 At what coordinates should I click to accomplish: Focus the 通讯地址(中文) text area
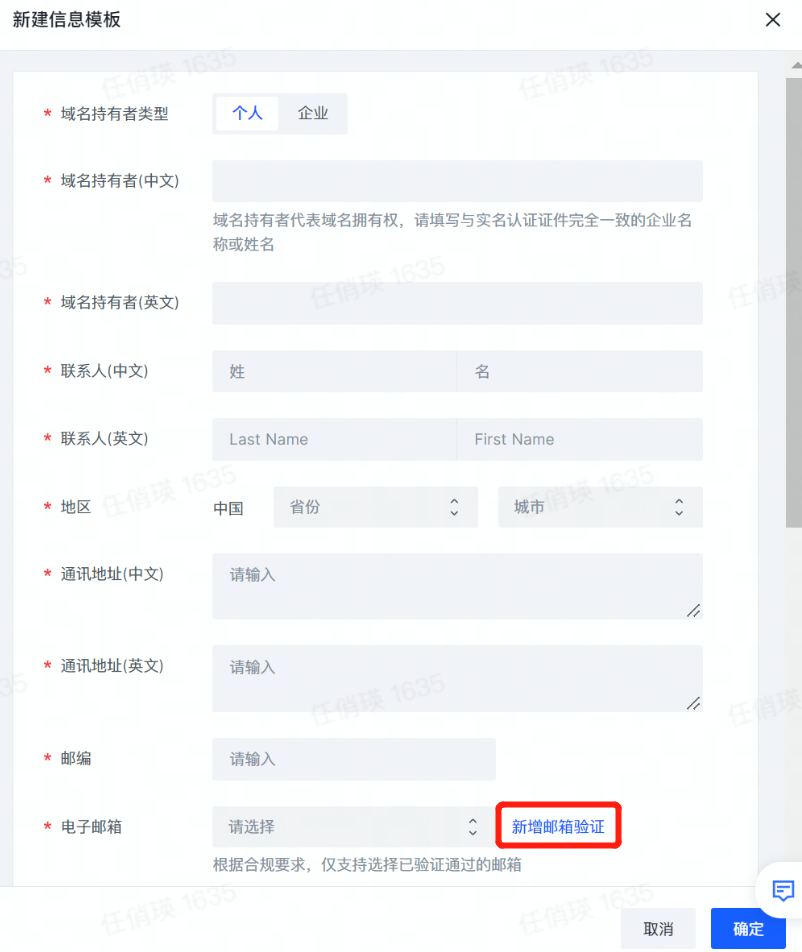[x=457, y=586]
